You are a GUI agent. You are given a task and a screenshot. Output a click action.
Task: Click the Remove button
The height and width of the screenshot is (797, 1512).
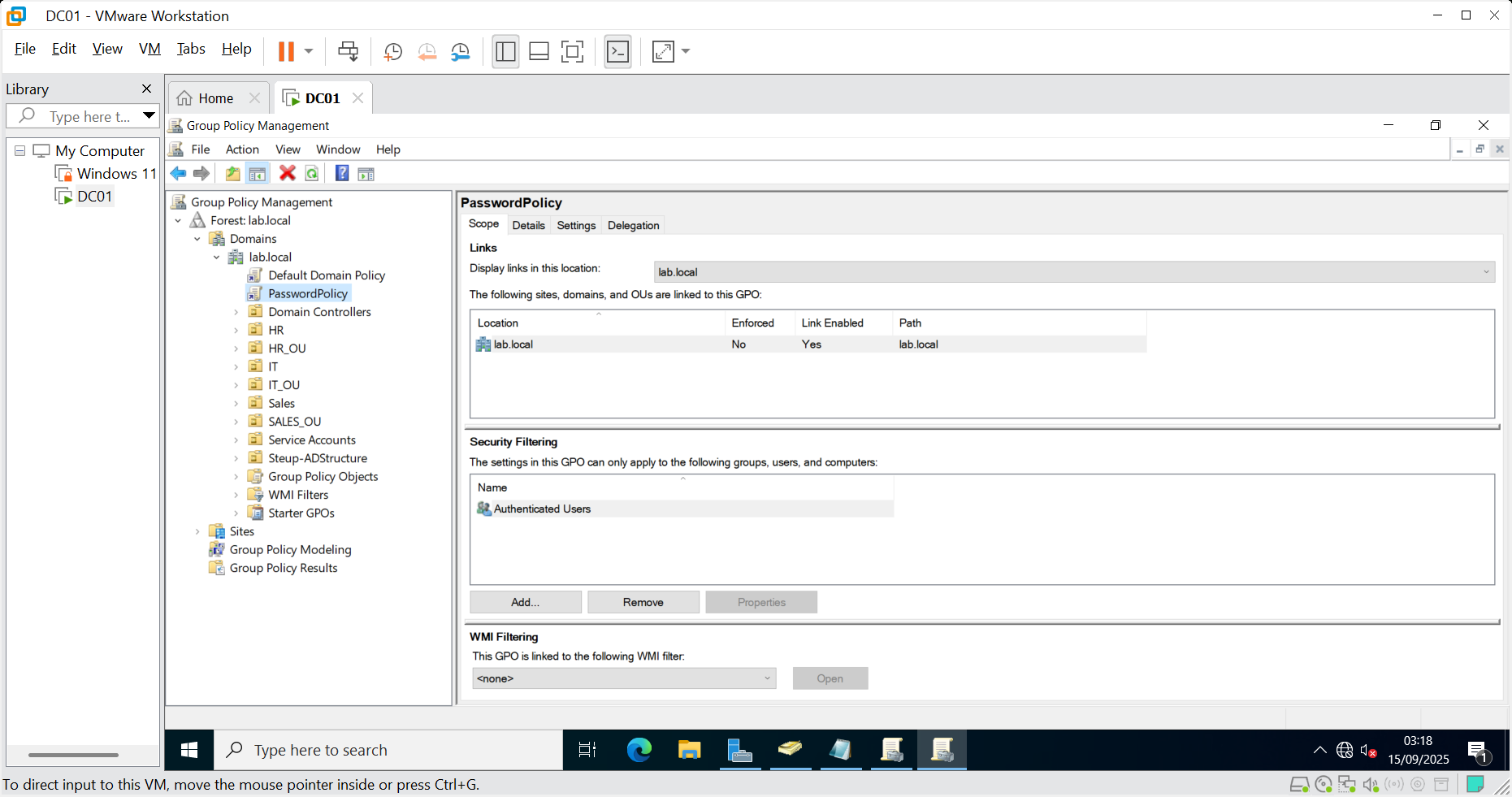(643, 602)
